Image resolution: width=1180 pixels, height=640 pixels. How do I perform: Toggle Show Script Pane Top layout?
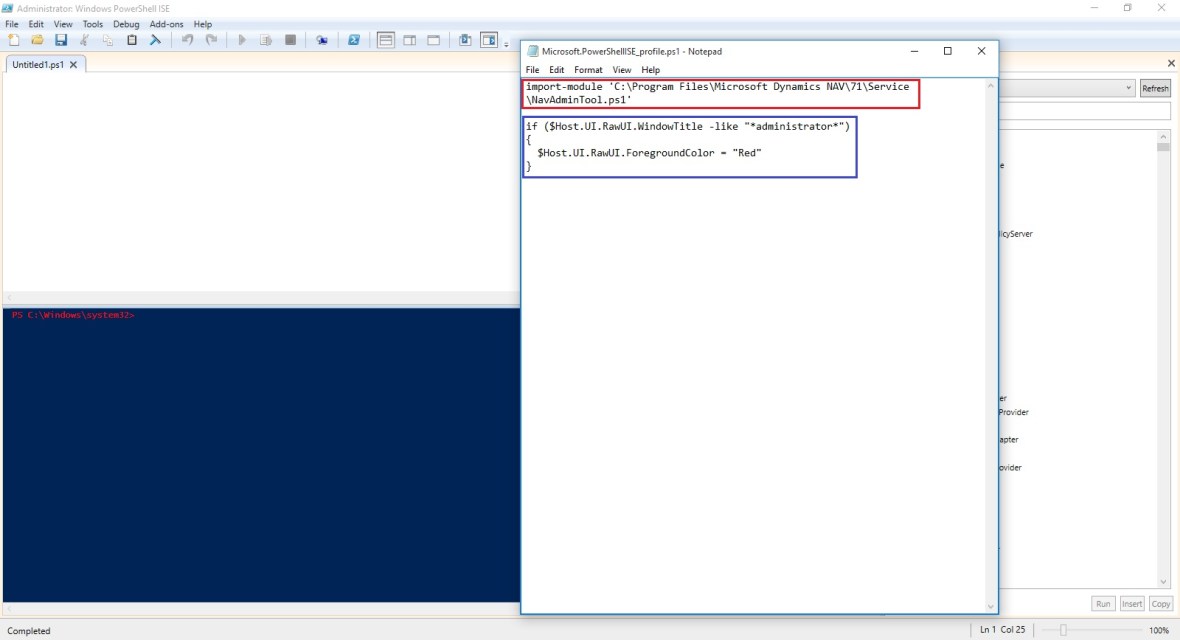[x=386, y=40]
